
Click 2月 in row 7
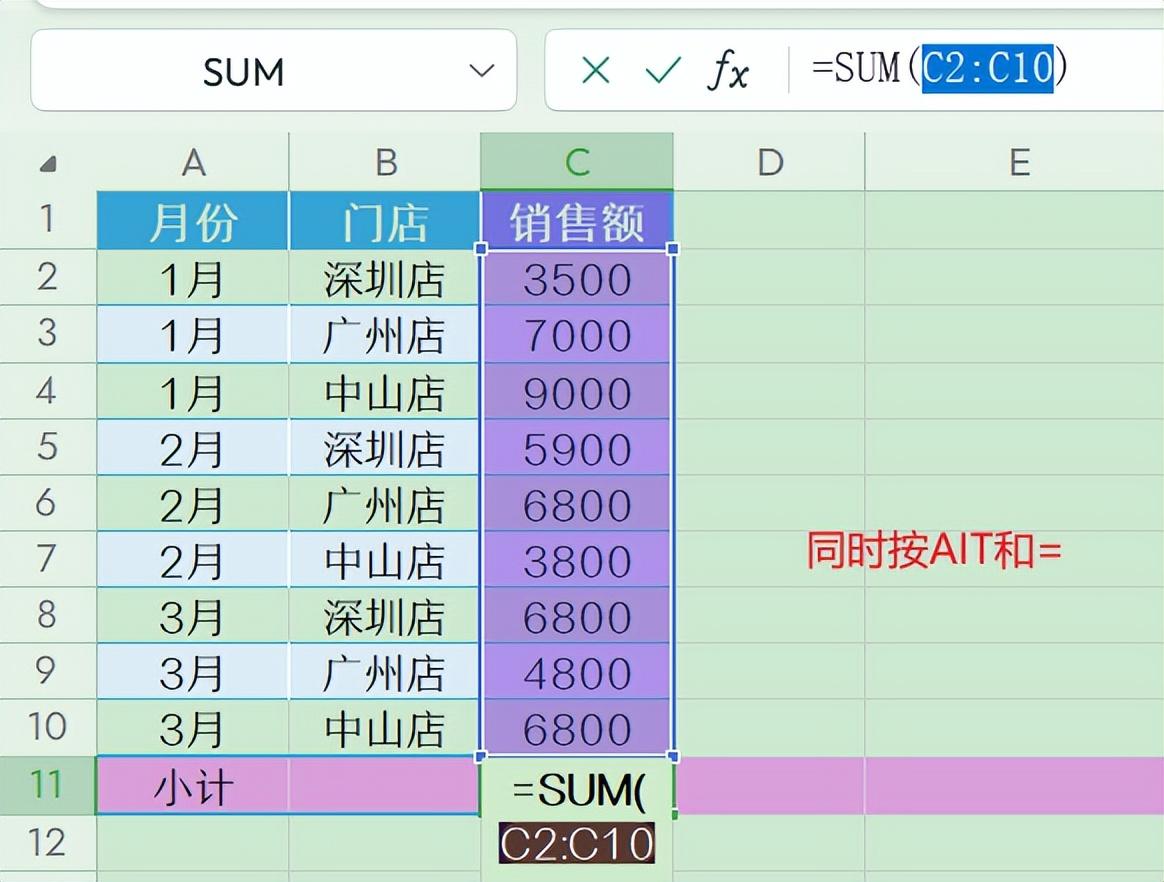pyautogui.click(x=193, y=560)
